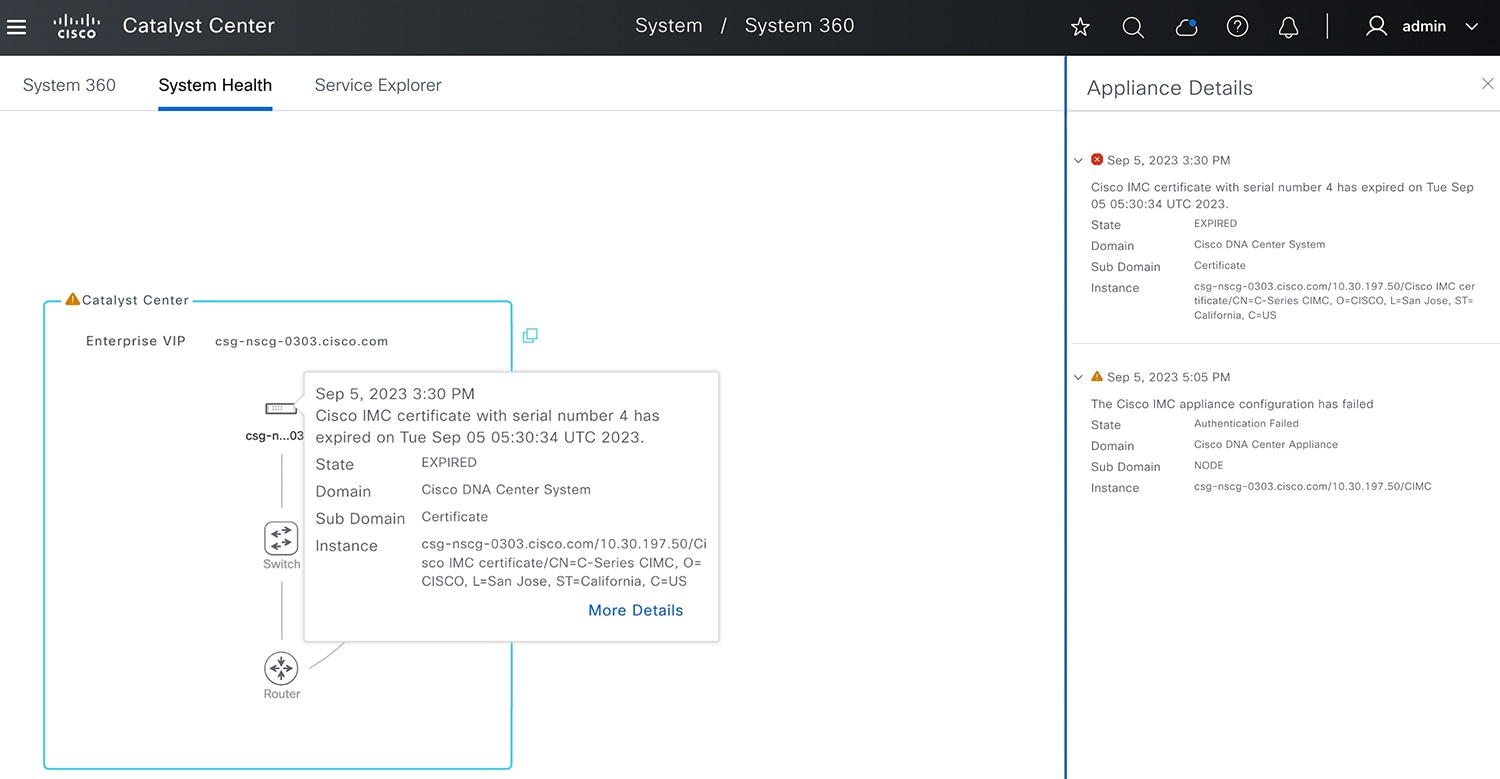Click tooltip Sub Domain value Certificate
The width and height of the screenshot is (1500, 779).
(x=455, y=517)
